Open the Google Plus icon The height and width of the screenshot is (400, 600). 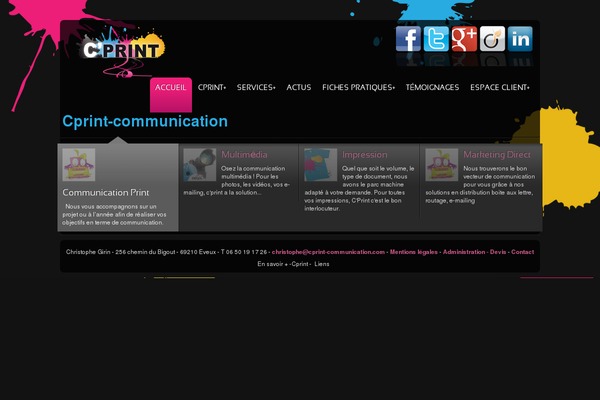point(464,39)
